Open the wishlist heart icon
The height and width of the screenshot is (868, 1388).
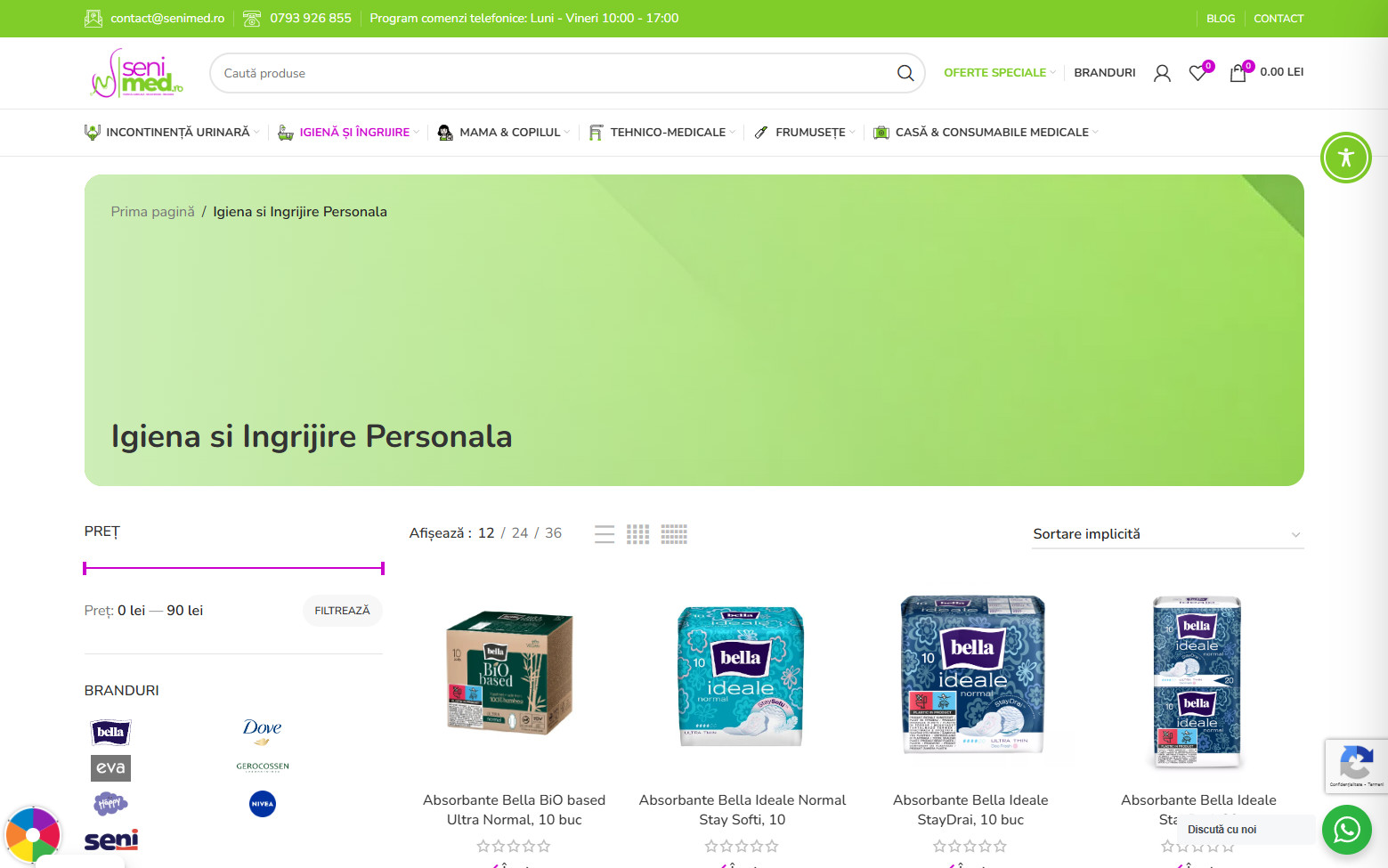(x=1198, y=73)
